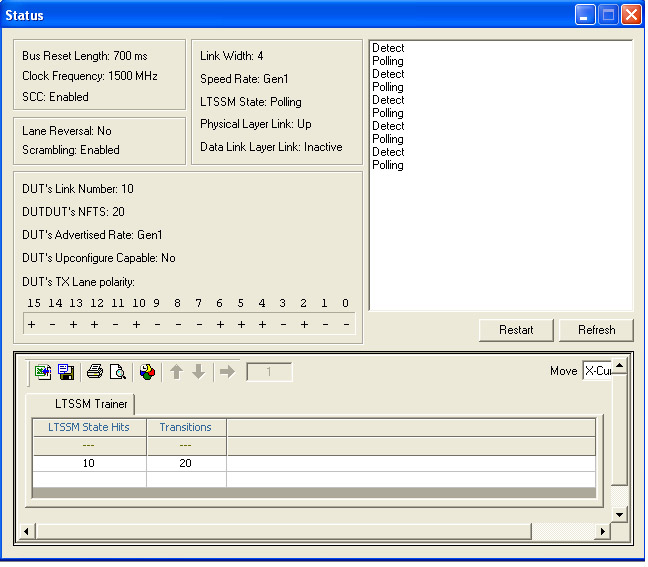Click the vertical scrollbar thumb
Viewport: 648px width, 567px height.
619,431
